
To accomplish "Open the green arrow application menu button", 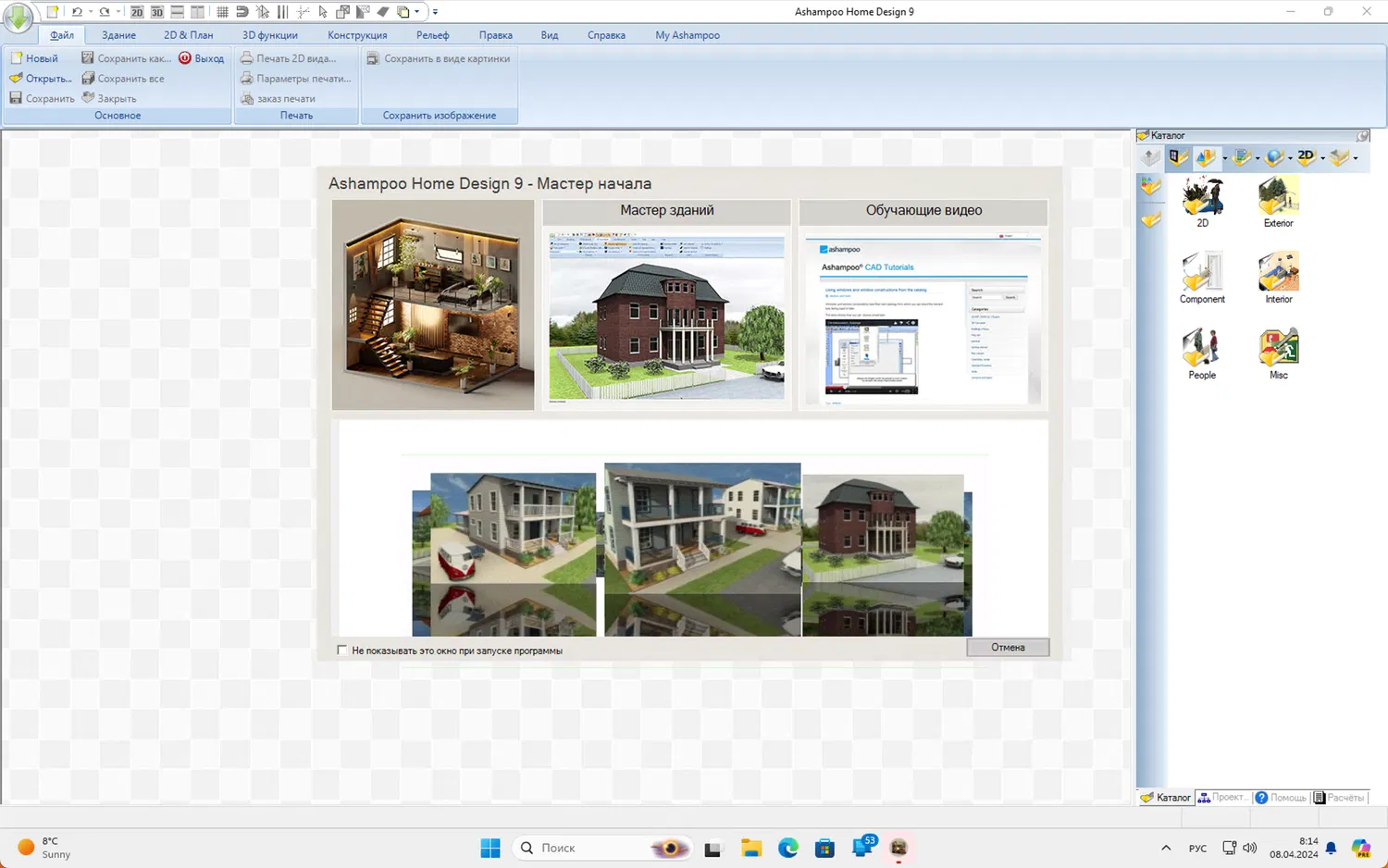I will pyautogui.click(x=19, y=17).
